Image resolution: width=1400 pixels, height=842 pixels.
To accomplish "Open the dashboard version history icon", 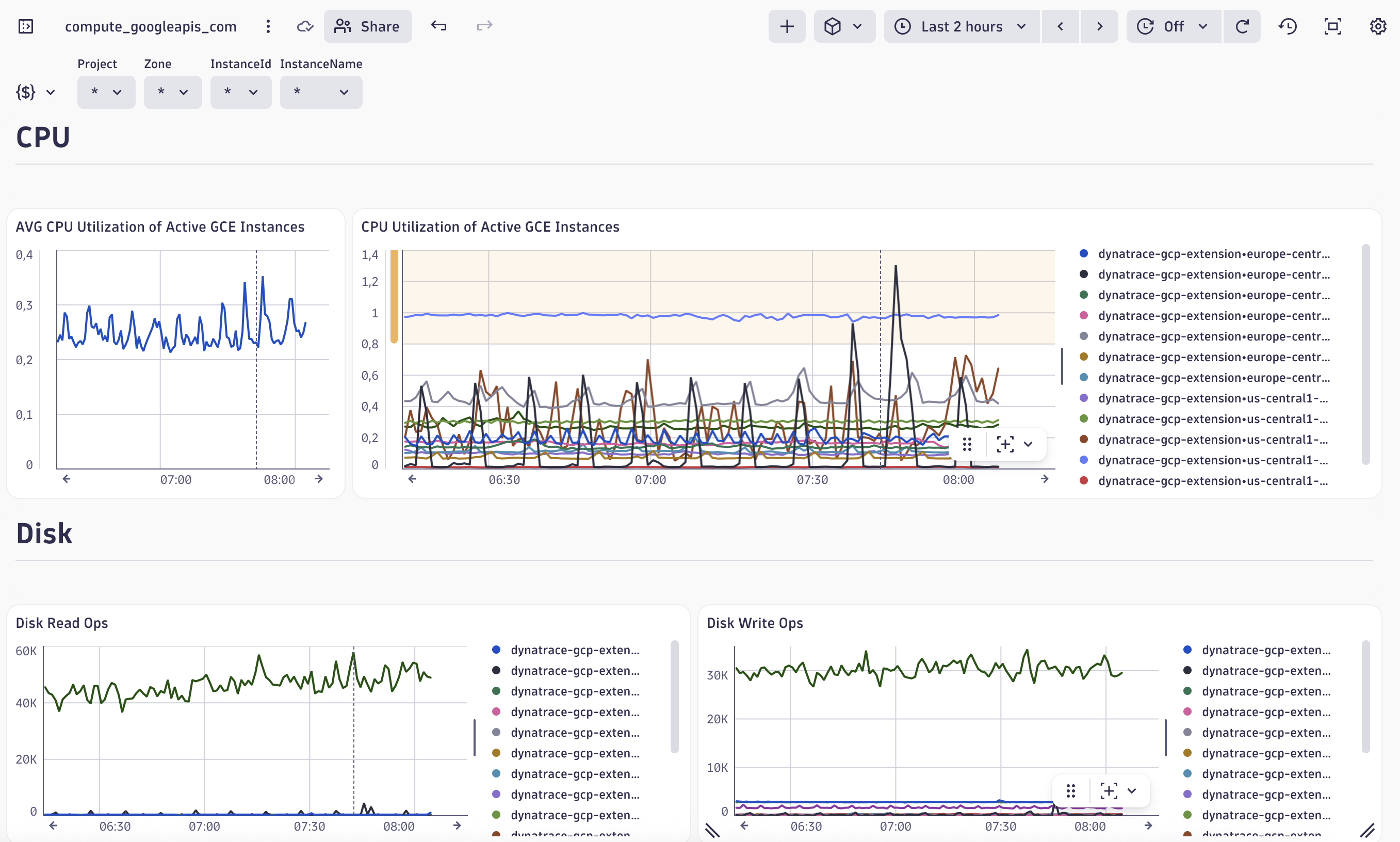I will (1288, 26).
